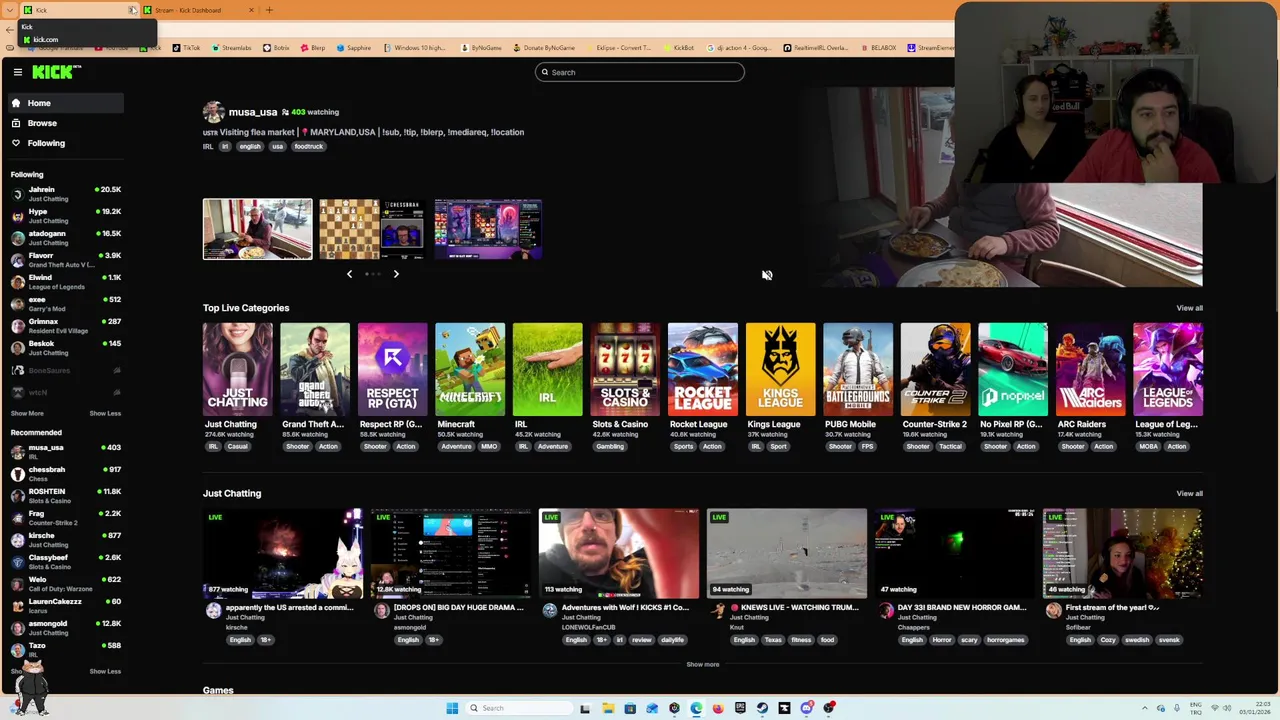Open Jahrein channel in Following list
Screen dimensions: 1280x720
[65, 193]
